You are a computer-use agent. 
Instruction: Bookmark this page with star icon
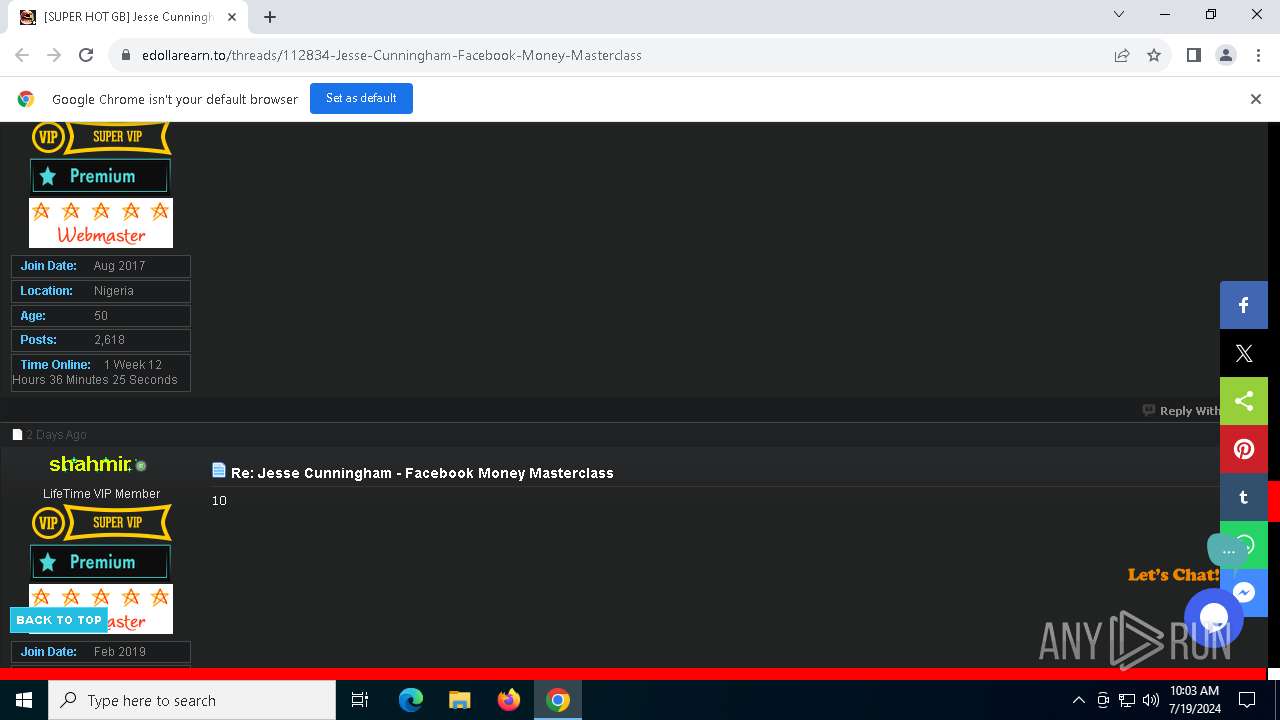tap(1154, 55)
